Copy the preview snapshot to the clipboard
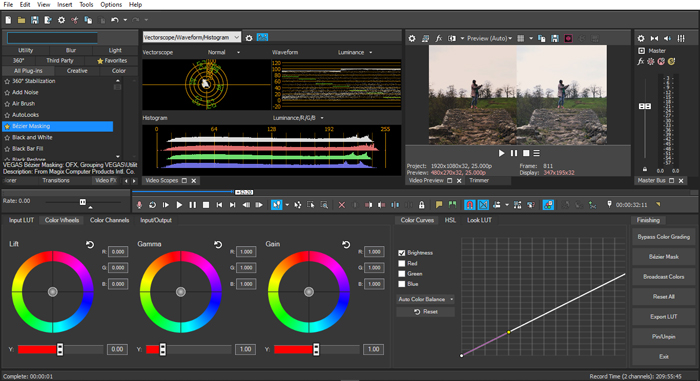 pyautogui.click(x=542, y=38)
